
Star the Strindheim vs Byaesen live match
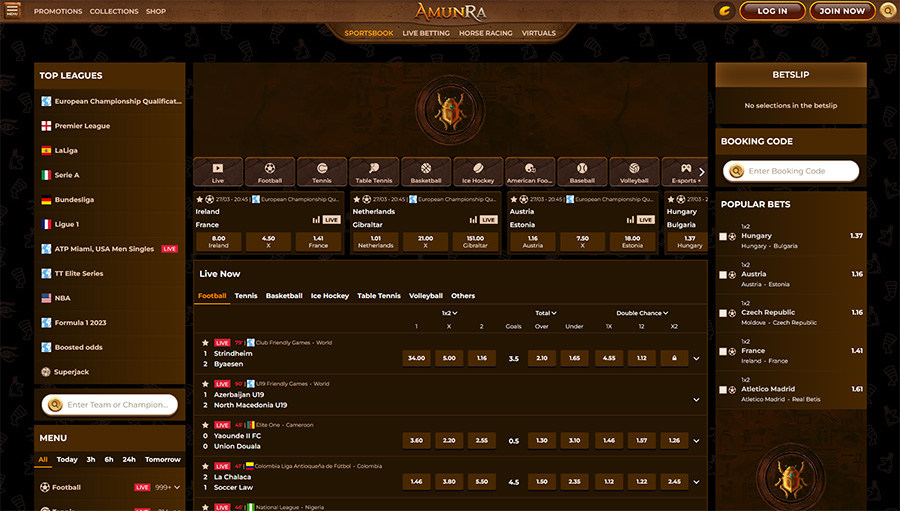pos(205,343)
